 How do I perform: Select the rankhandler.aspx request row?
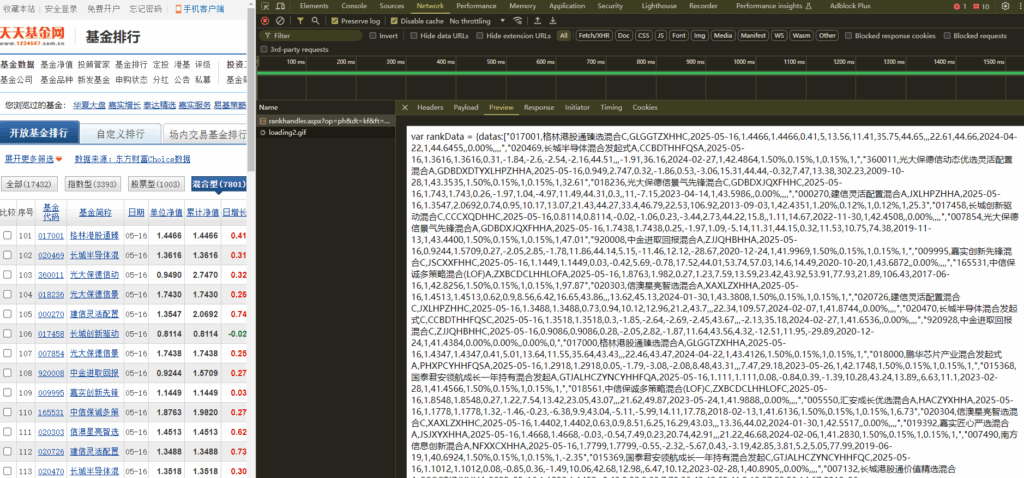point(325,121)
